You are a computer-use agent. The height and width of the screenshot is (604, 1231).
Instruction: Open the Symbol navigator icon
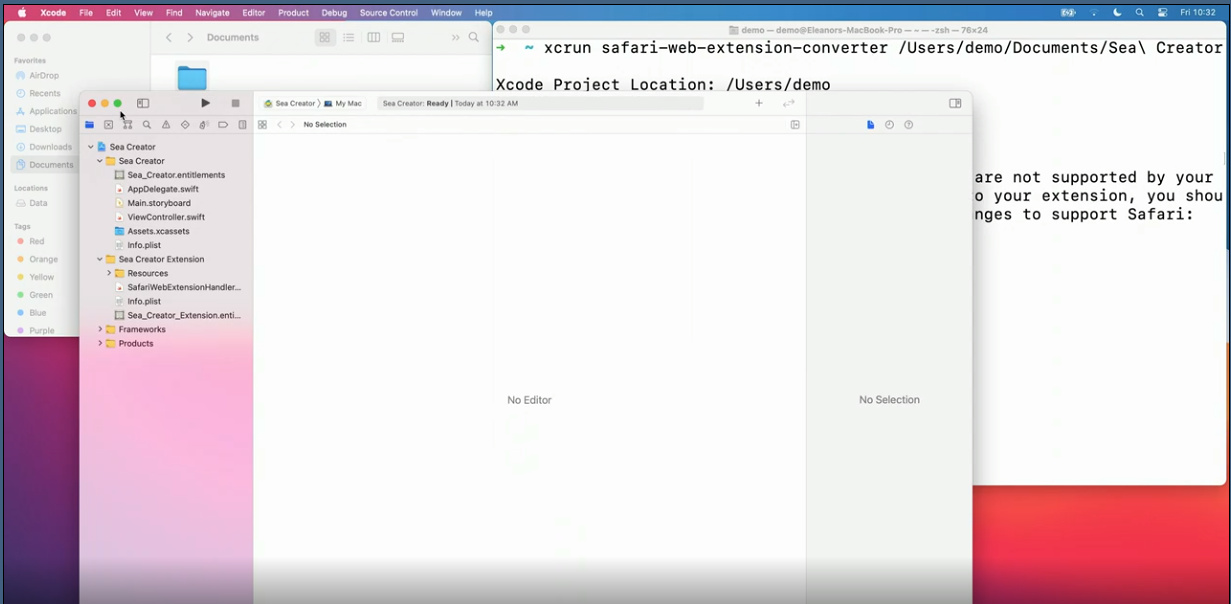[127, 125]
